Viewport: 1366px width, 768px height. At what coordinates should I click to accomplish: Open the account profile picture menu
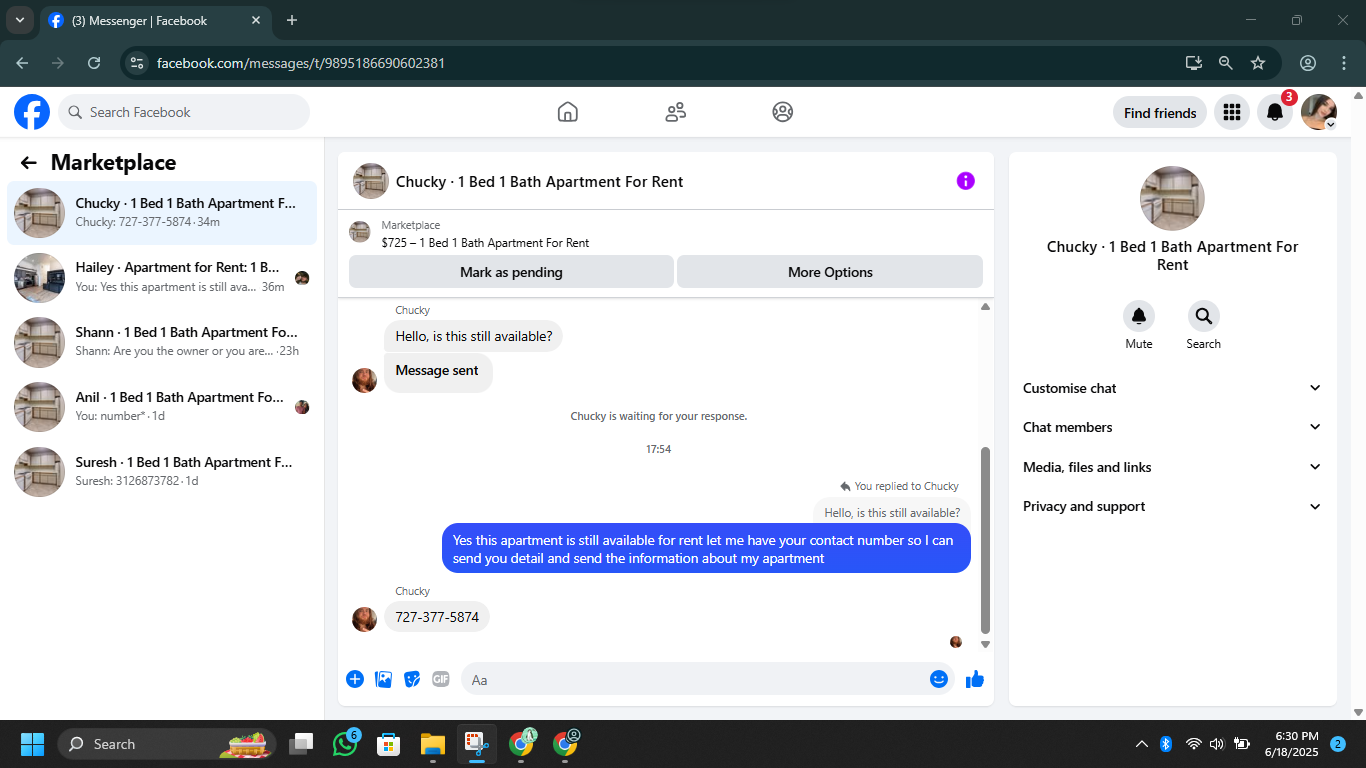coord(1319,113)
